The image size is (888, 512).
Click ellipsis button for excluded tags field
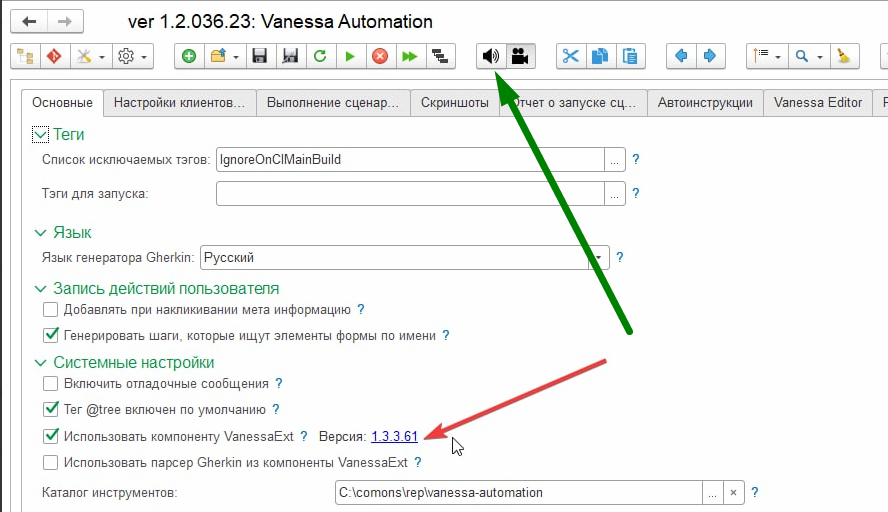(614, 160)
